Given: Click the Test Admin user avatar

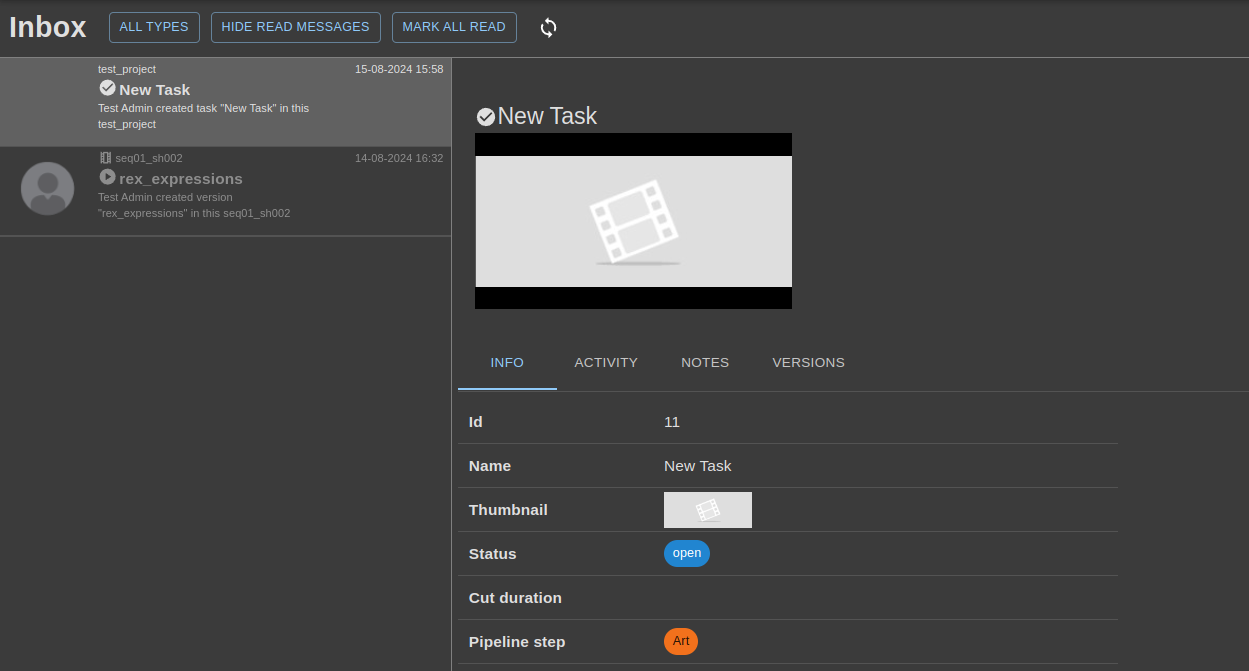Looking at the screenshot, I should point(47,188).
